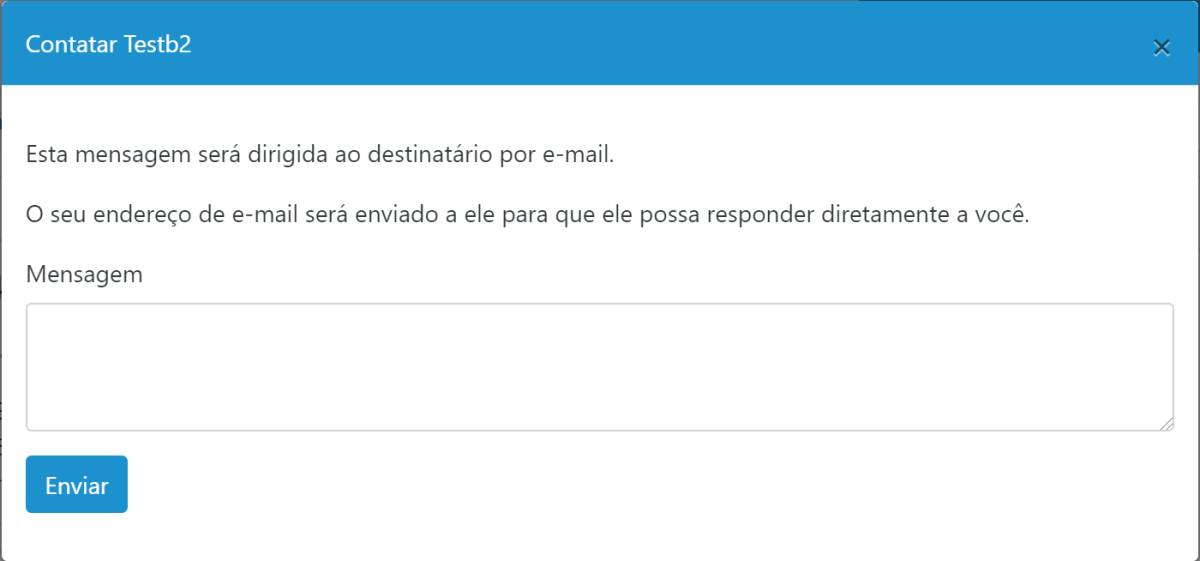1200x561 pixels.
Task: Click the message box resize grip
Action: point(1166,423)
